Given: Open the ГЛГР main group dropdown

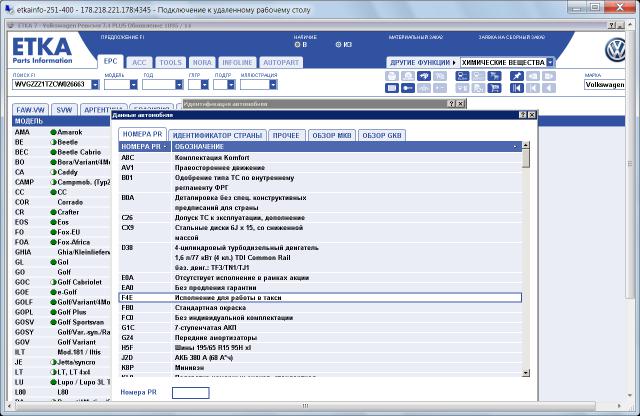Looking at the screenshot, I should [x=205, y=85].
